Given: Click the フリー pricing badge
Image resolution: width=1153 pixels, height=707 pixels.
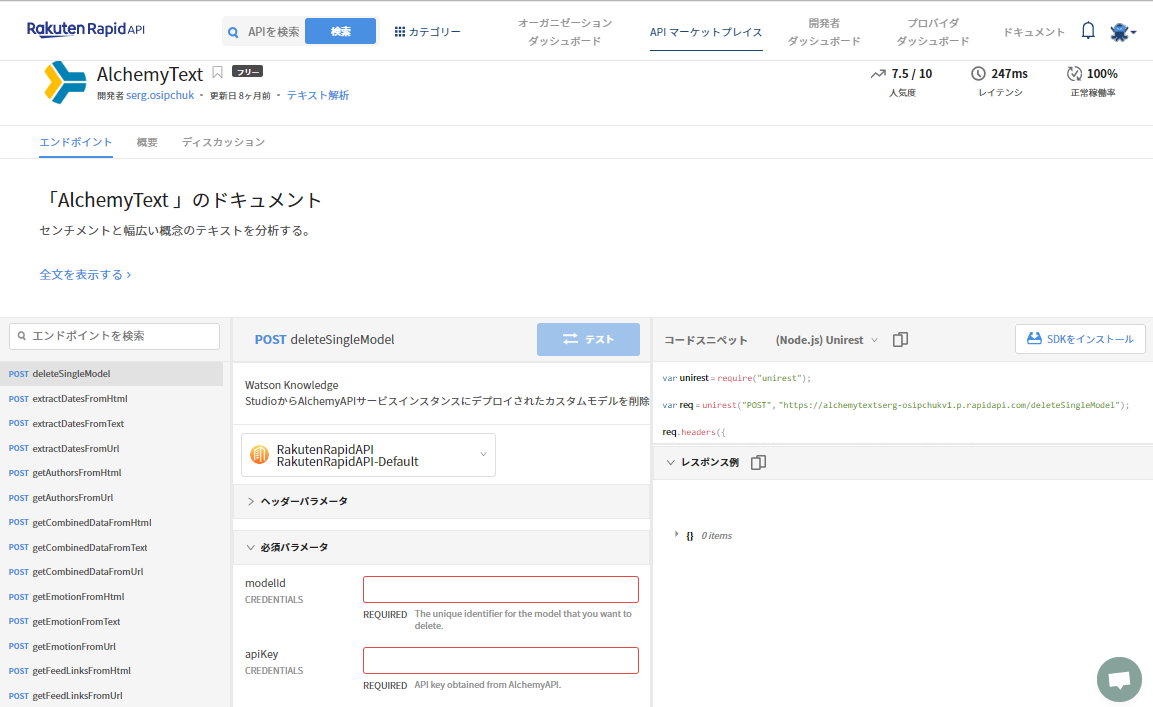Looking at the screenshot, I should click(247, 71).
